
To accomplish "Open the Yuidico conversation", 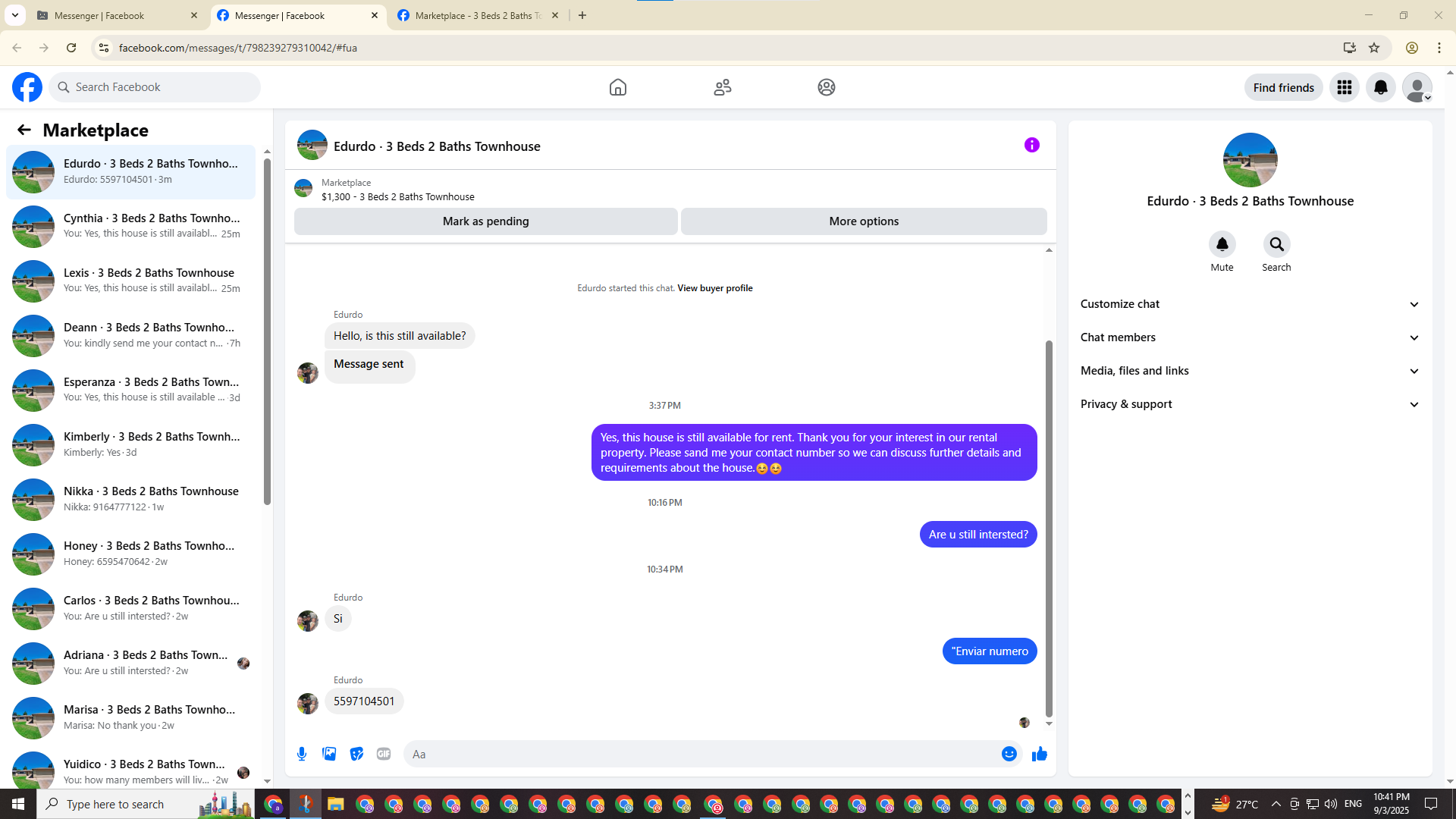I will [x=131, y=769].
